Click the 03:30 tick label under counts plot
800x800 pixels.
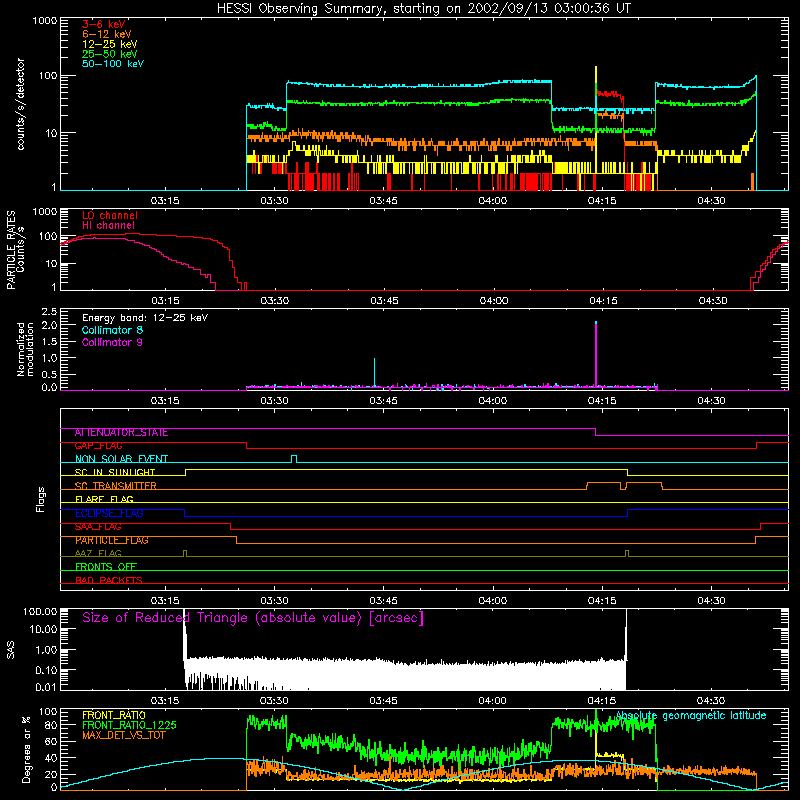pos(274,201)
